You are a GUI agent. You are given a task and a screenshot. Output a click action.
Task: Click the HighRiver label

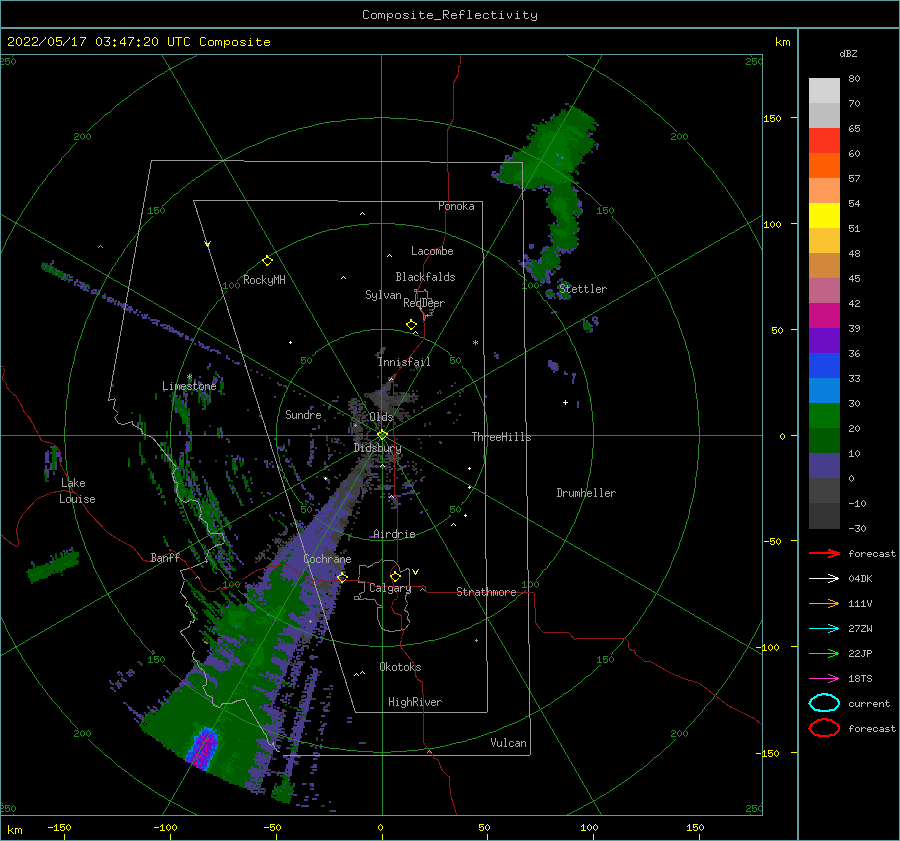pos(415,702)
